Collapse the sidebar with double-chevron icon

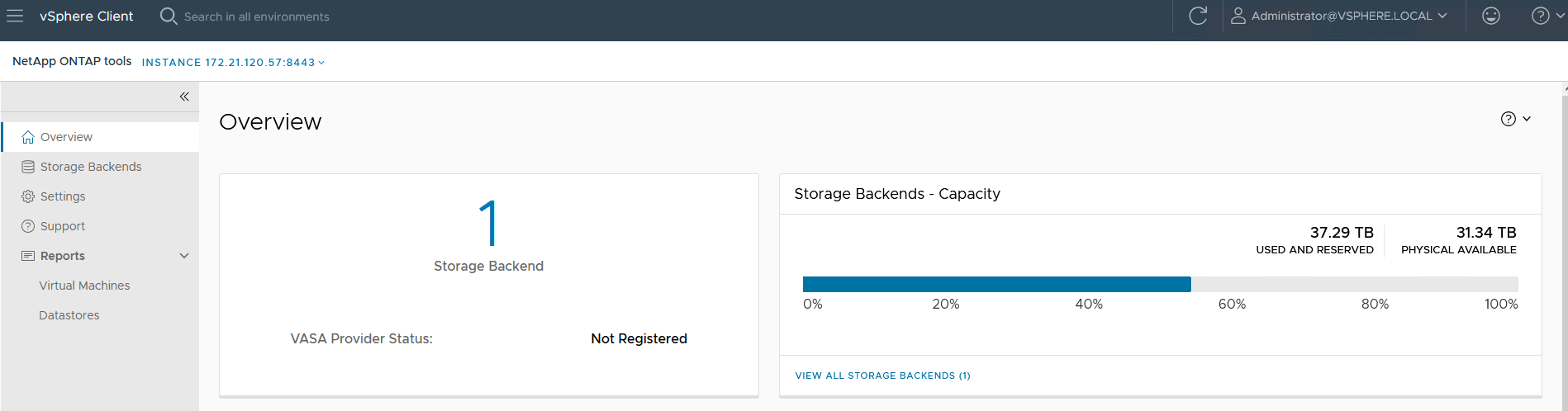184,97
